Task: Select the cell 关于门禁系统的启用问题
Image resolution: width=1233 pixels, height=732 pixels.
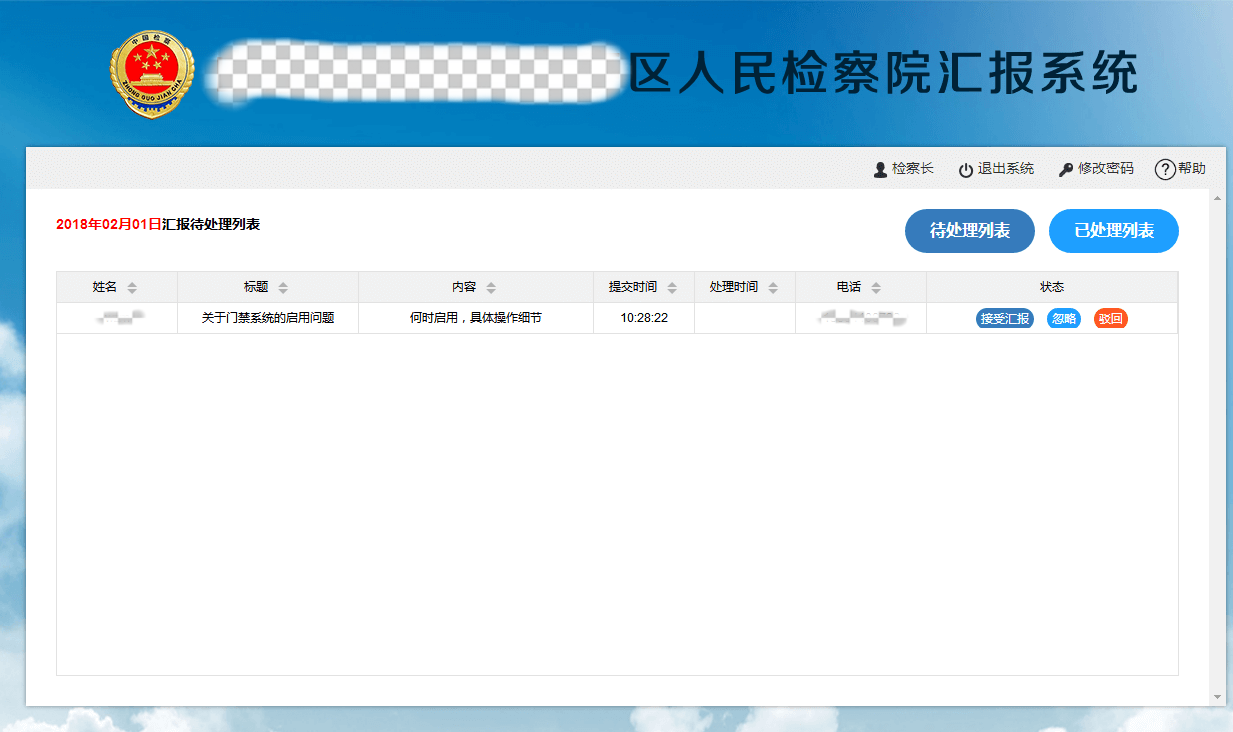Action: (268, 318)
